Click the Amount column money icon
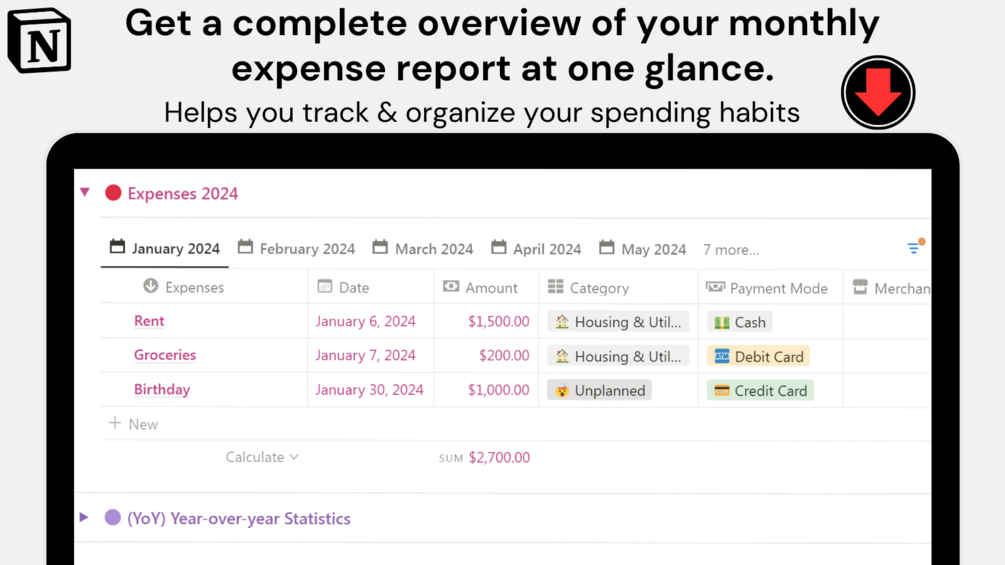This screenshot has width=1005, height=565. pos(451,287)
